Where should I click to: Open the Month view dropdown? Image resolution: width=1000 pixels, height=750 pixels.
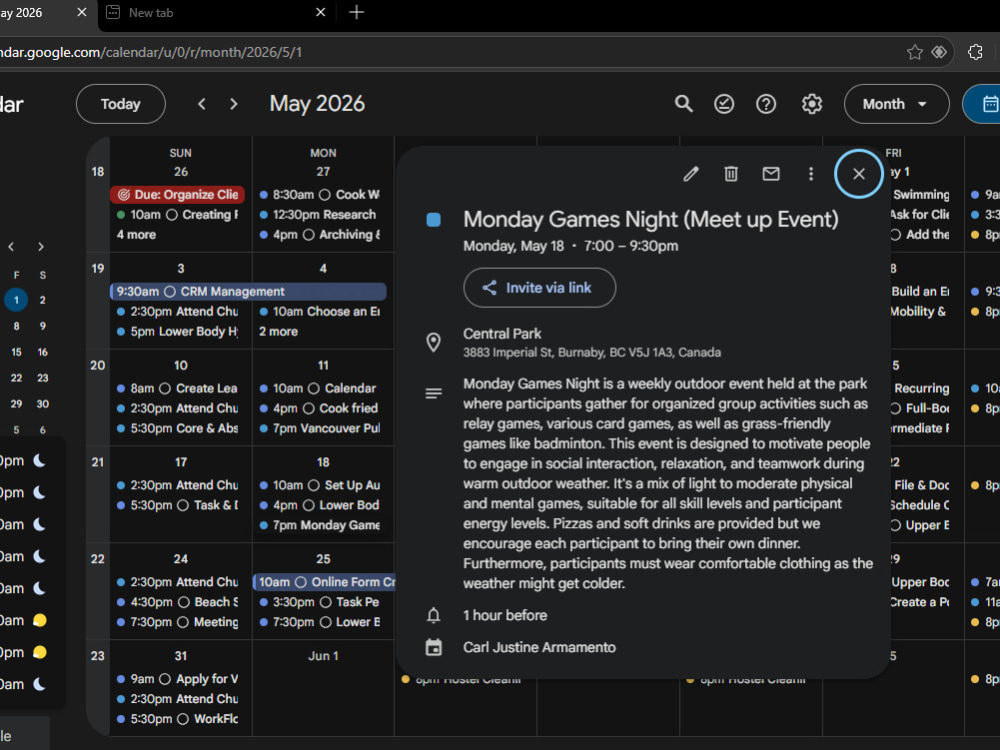click(896, 104)
